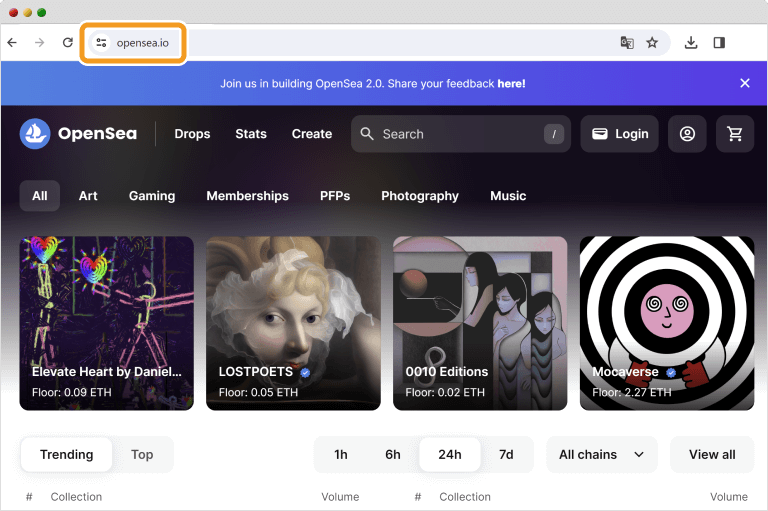This screenshot has width=768, height=511.
Task: Click the OpenSea wordmark
Action: point(97,134)
